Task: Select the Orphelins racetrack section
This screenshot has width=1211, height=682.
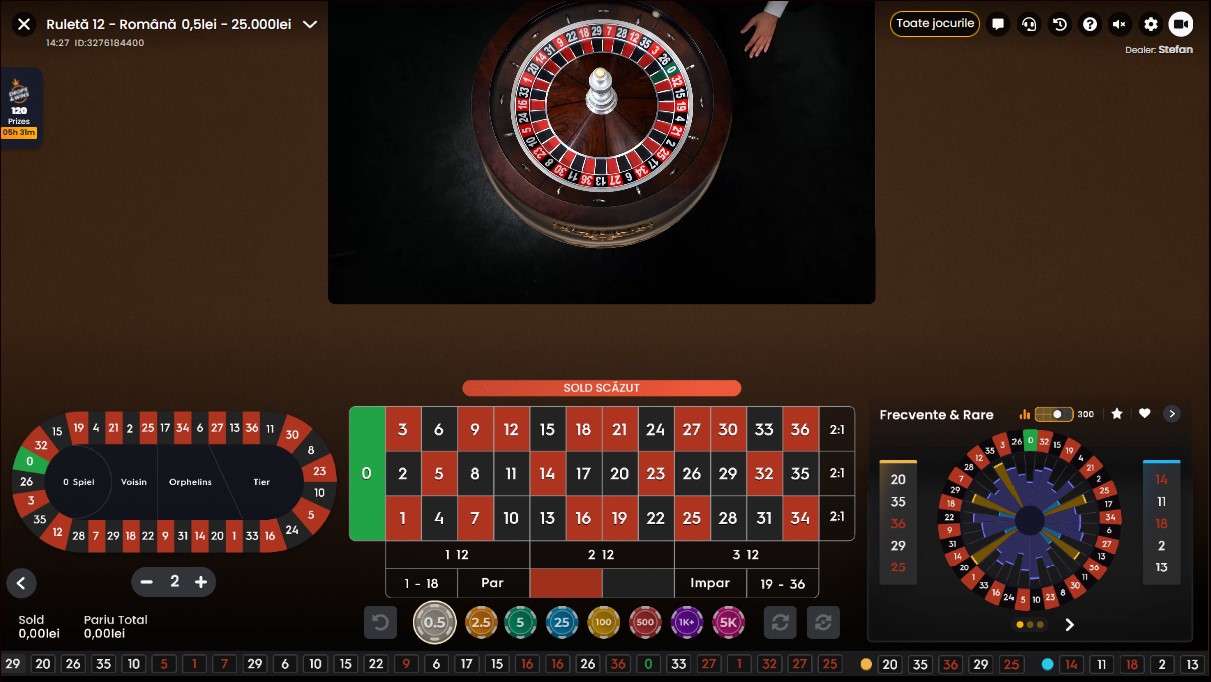Action: (x=190, y=482)
